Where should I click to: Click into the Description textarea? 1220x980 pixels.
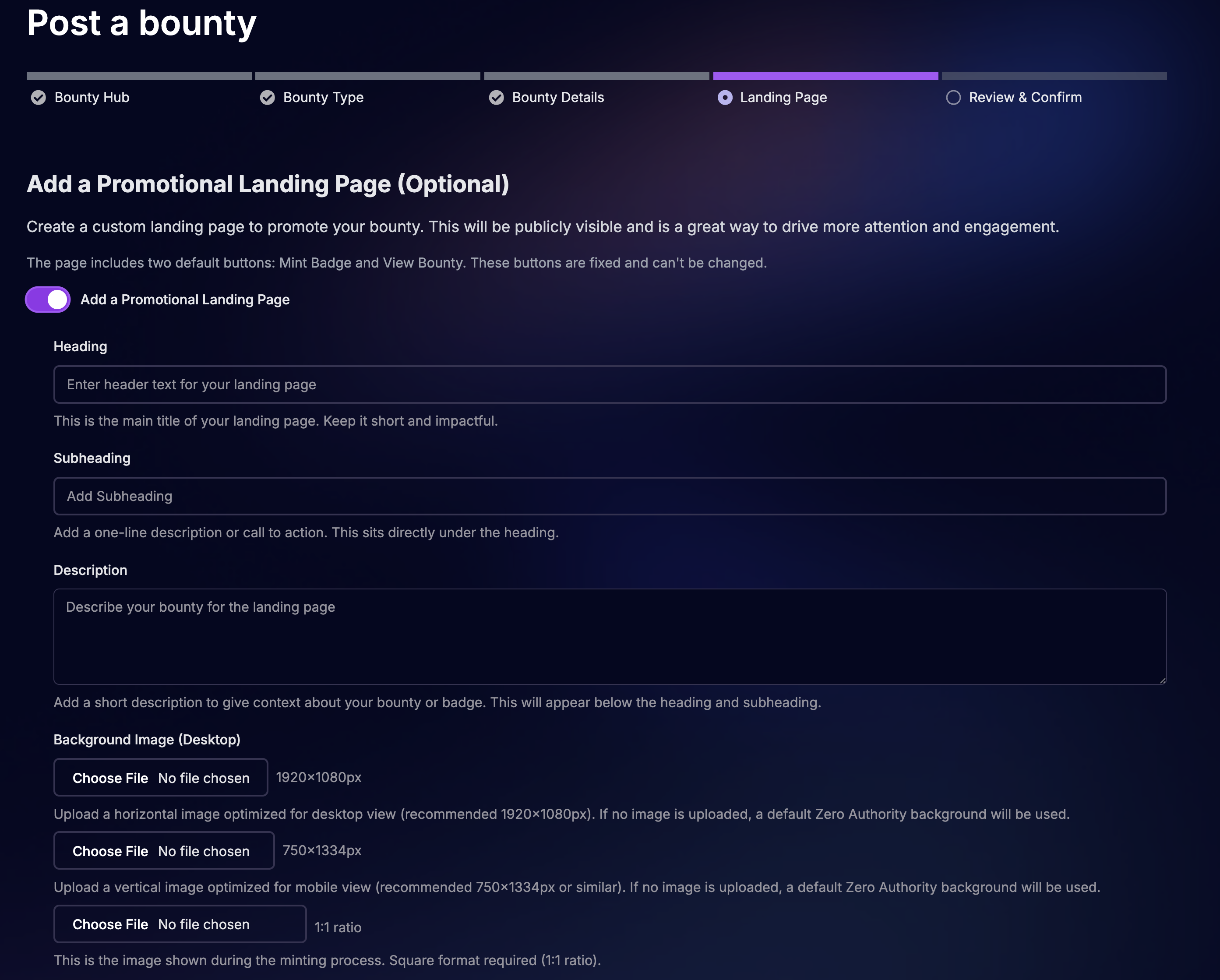click(x=610, y=636)
